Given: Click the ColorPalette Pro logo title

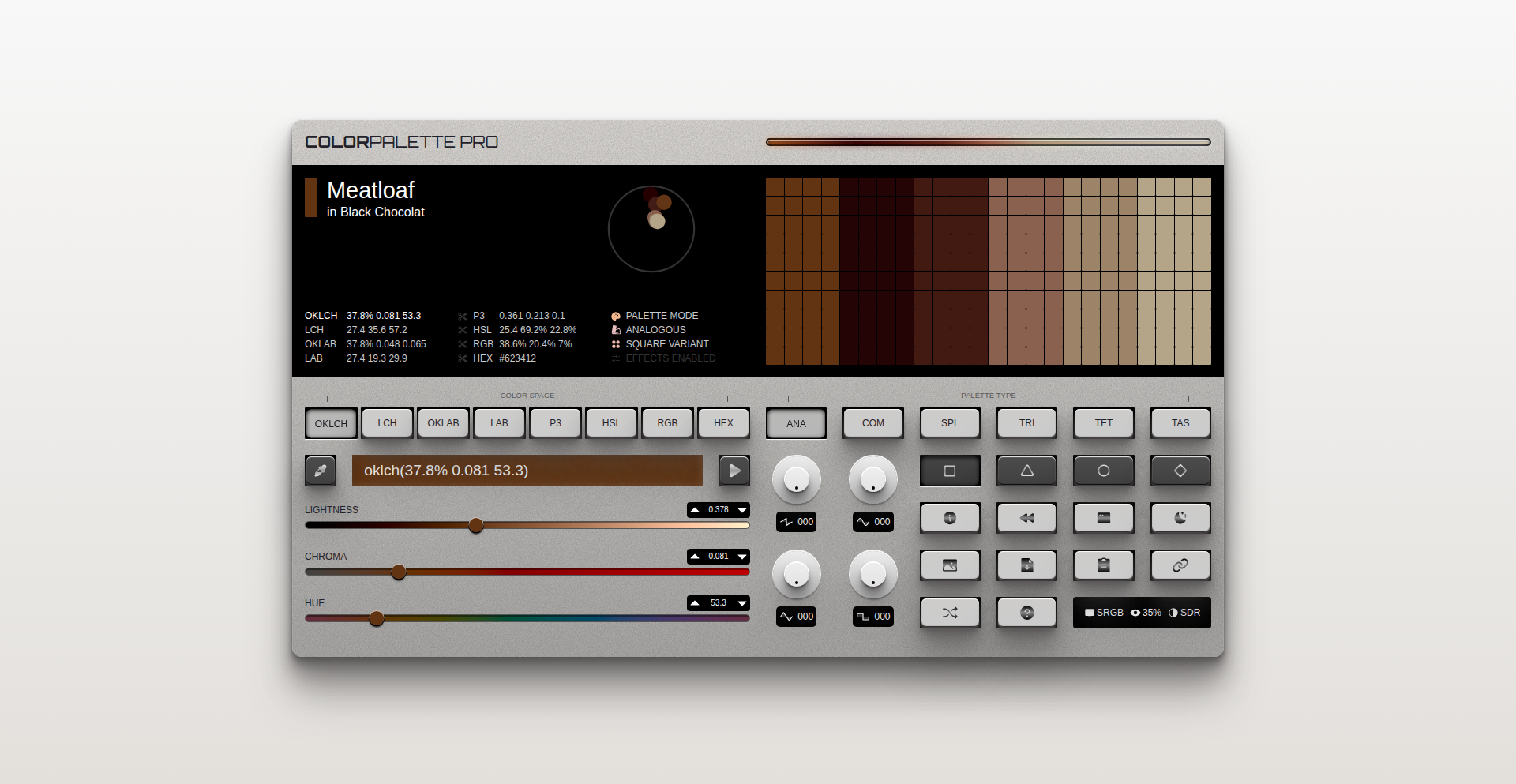Looking at the screenshot, I should 401,142.
